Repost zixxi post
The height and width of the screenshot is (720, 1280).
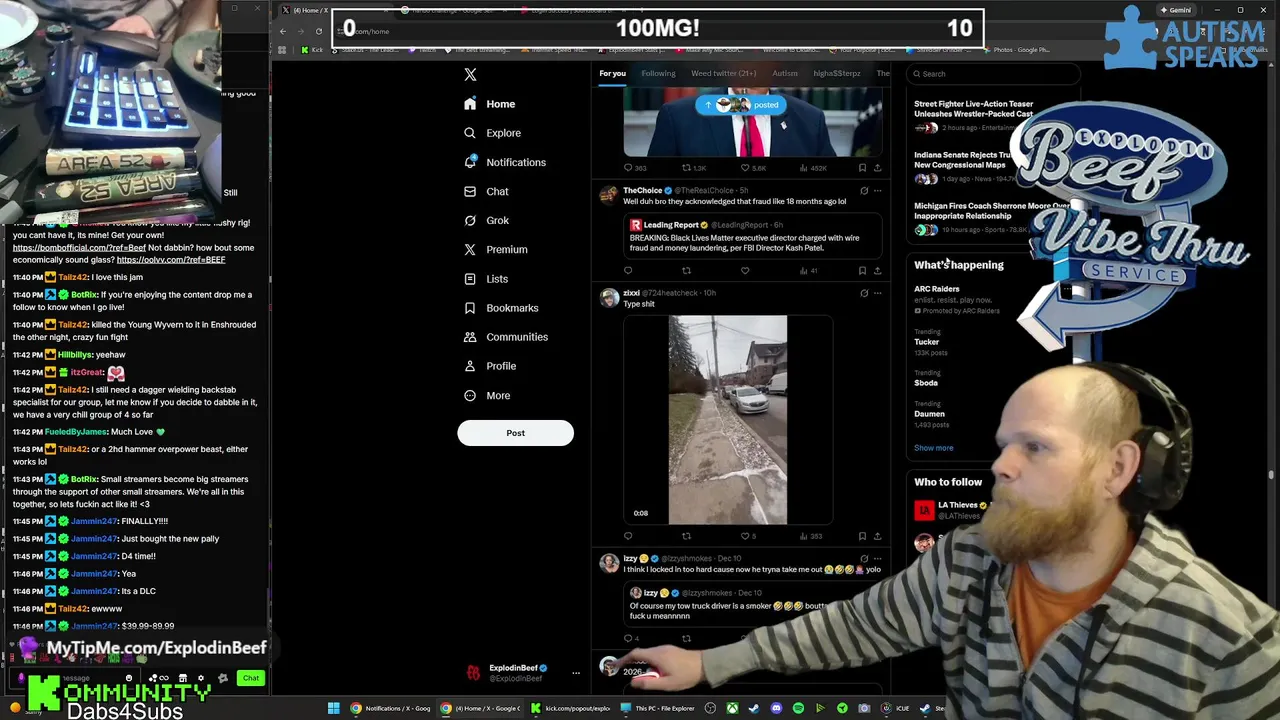point(686,536)
